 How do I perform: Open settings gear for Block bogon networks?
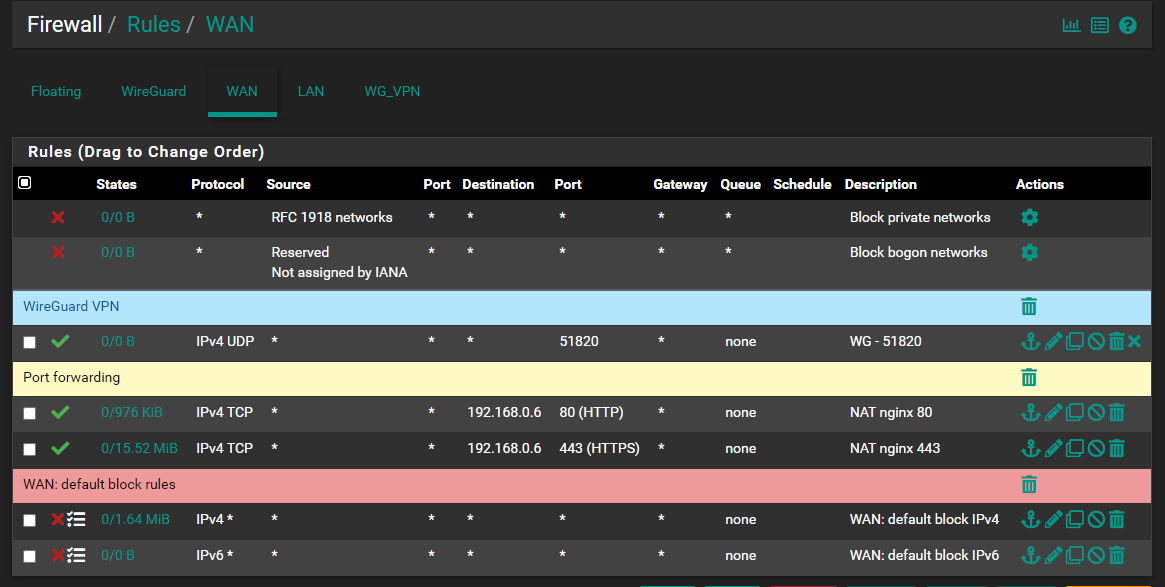pos(1029,252)
